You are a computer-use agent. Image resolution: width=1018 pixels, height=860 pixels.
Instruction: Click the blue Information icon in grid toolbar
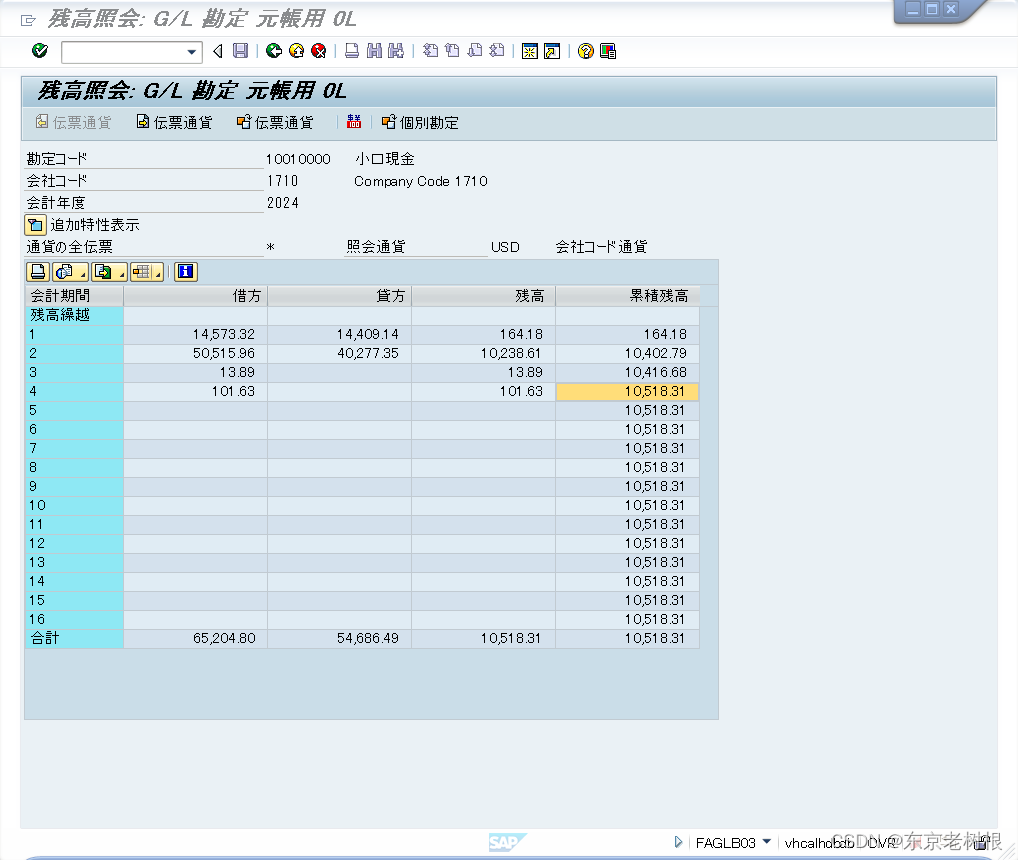(x=186, y=272)
